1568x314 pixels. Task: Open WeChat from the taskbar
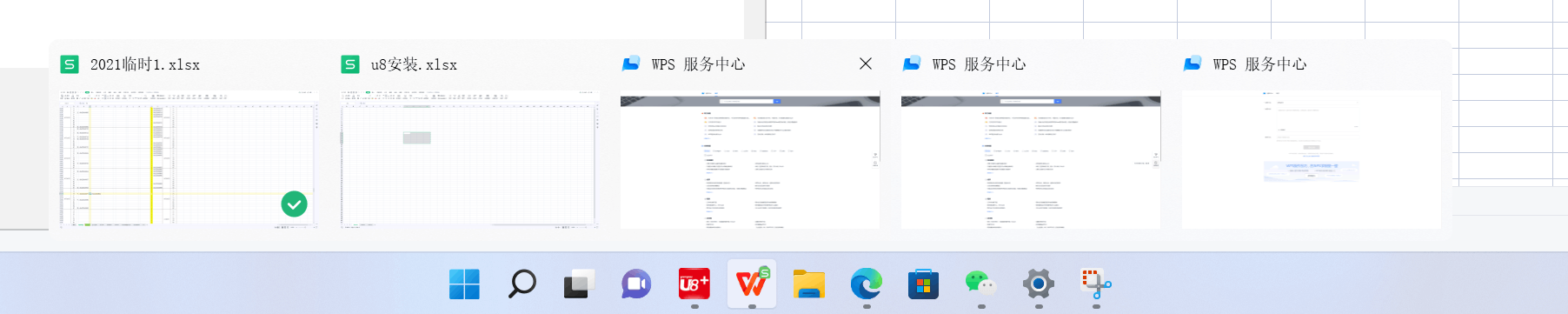[980, 284]
